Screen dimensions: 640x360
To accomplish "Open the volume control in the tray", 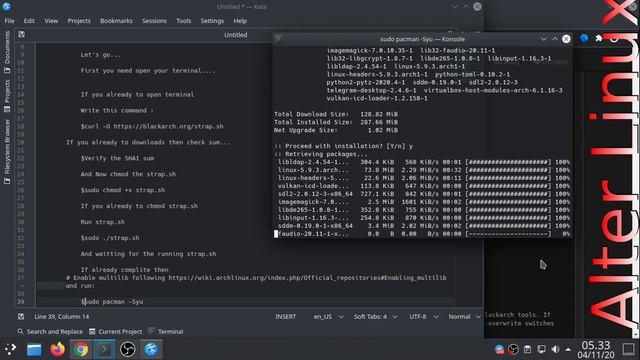I will [555, 349].
